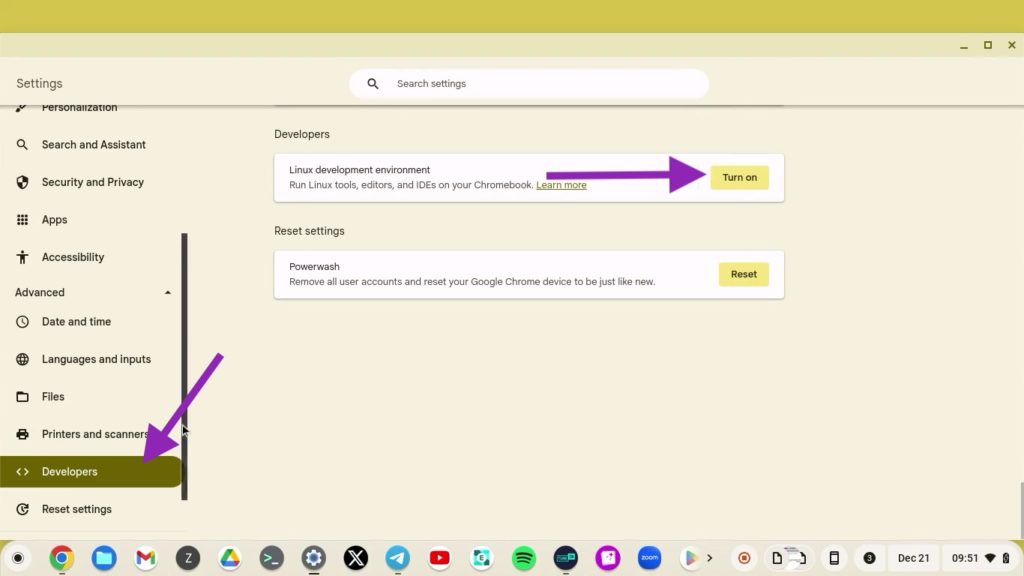This screenshot has height=576, width=1024.
Task: Open the launcher circle button on shelf
Action: 18,558
